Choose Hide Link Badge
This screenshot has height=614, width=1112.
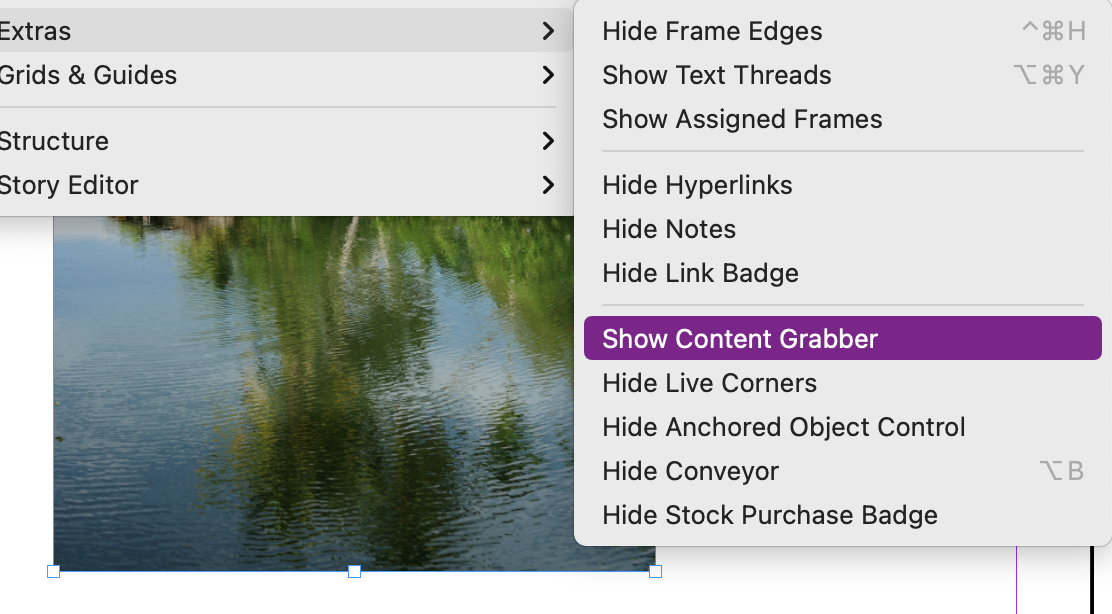click(x=700, y=273)
